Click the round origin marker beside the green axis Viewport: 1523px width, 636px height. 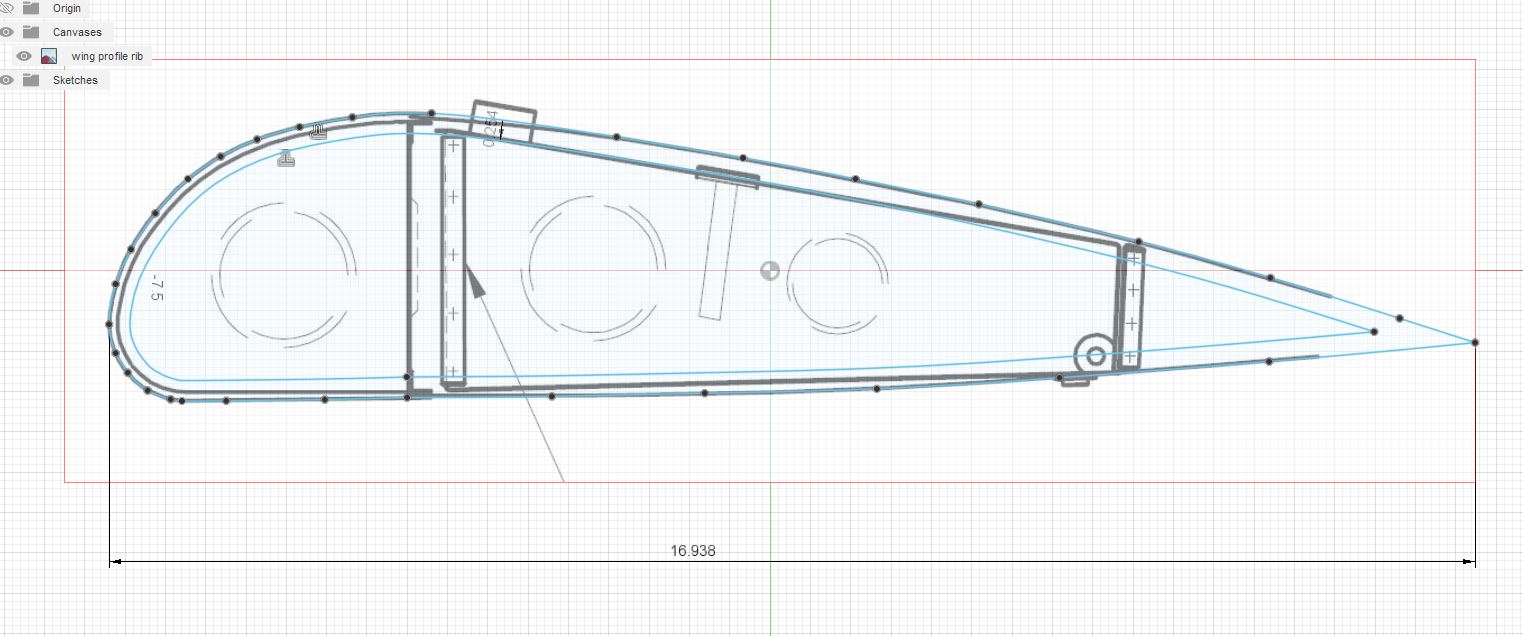[769, 270]
